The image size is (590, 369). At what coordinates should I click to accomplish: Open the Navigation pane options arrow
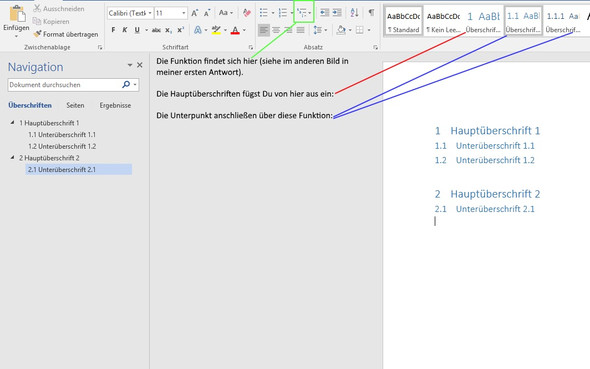click(130, 65)
